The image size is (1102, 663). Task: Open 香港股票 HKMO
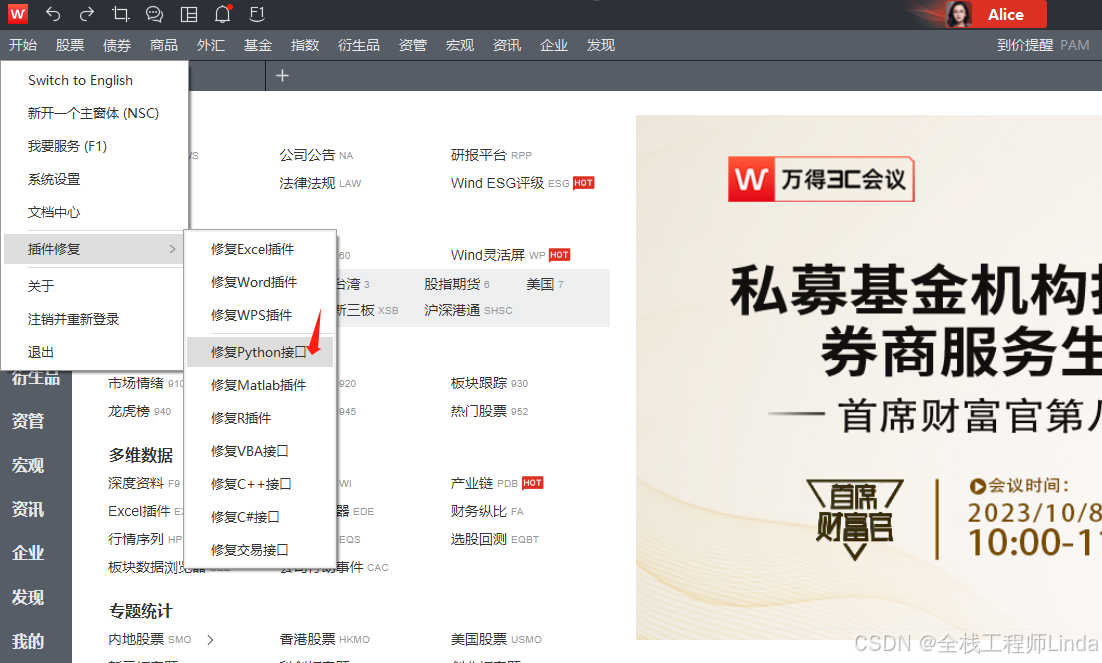(x=325, y=639)
